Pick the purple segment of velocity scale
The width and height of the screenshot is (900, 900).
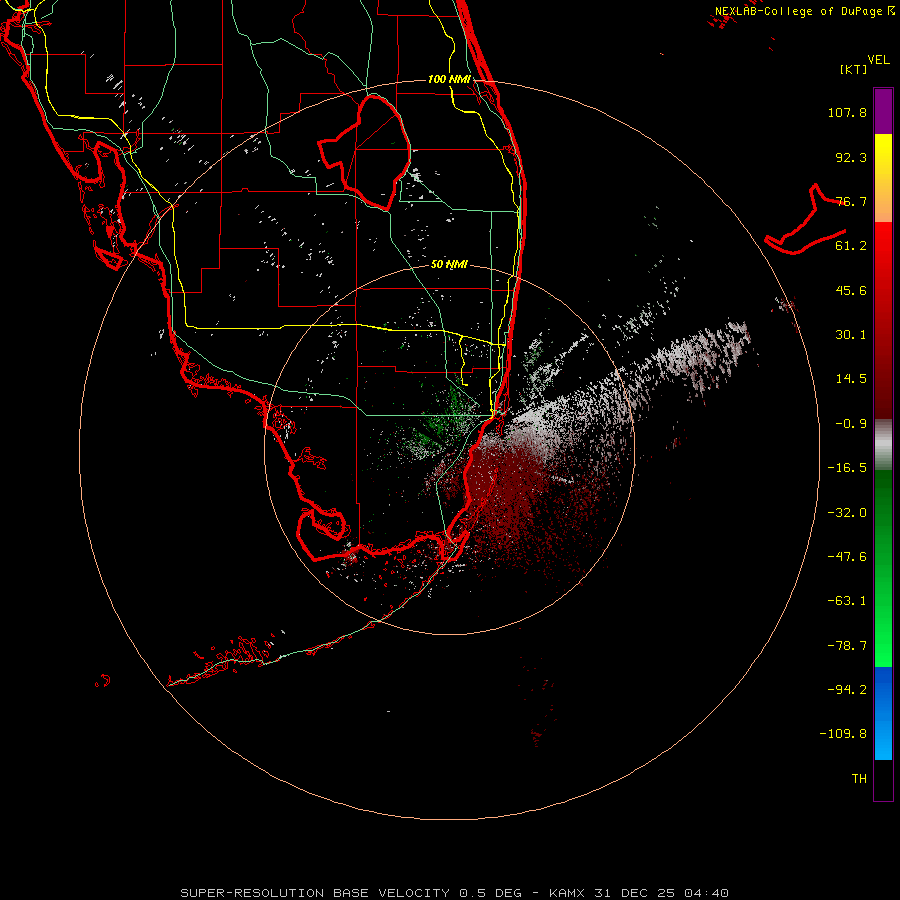[883, 111]
